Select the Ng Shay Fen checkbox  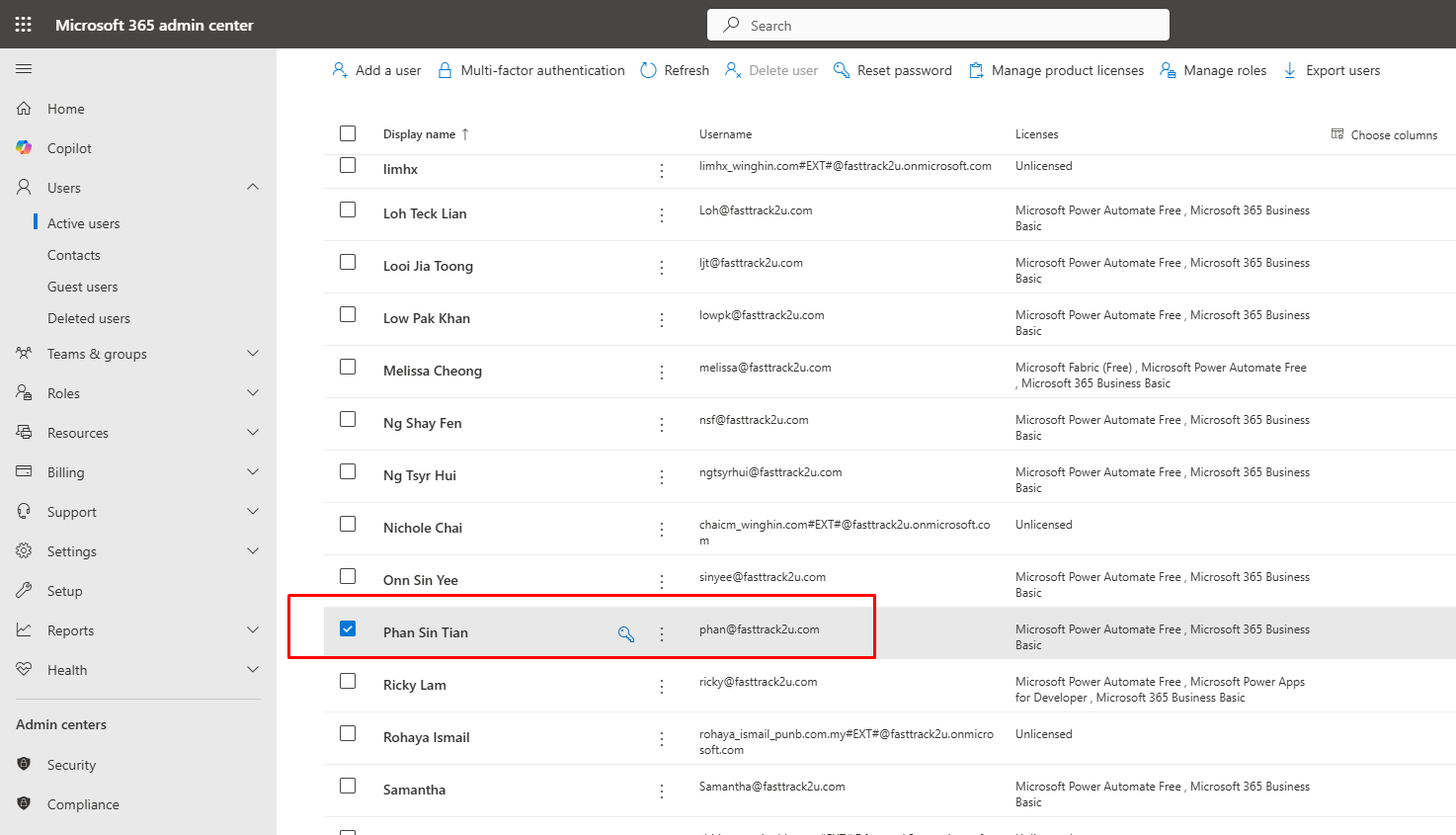point(348,419)
